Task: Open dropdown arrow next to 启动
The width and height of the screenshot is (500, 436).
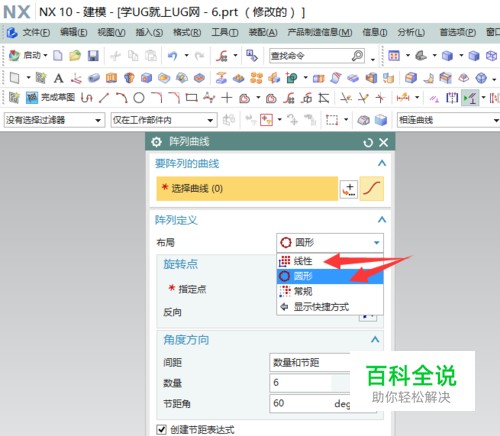Action: (45, 55)
